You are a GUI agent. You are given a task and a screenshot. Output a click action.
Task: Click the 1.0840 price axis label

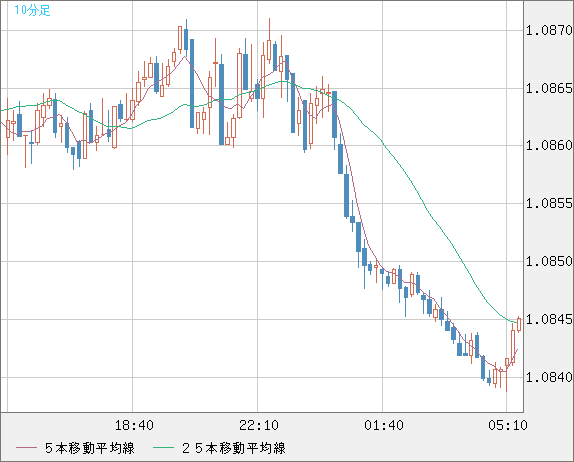pos(549,377)
